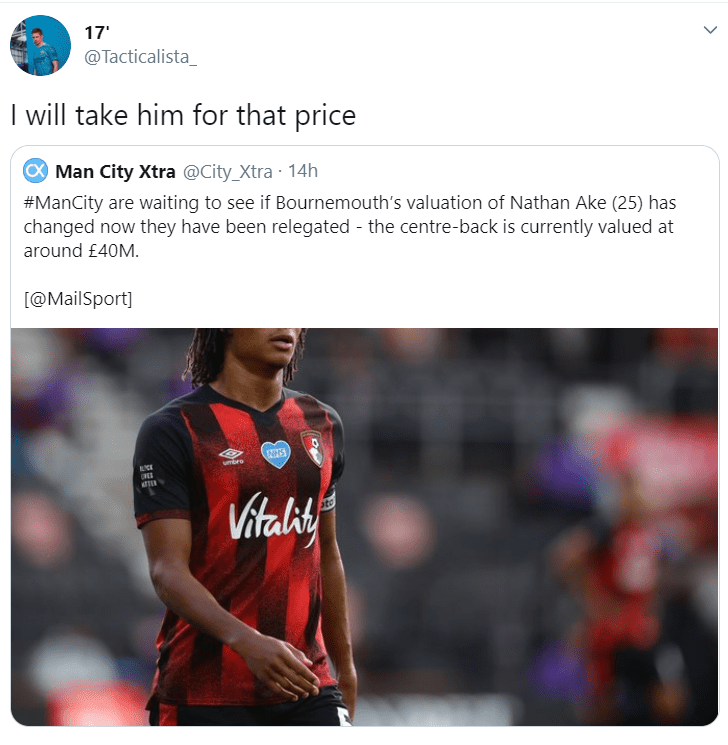Open the 17' display name profile
Image resolution: width=728 pixels, height=745 pixels.
coord(97,33)
